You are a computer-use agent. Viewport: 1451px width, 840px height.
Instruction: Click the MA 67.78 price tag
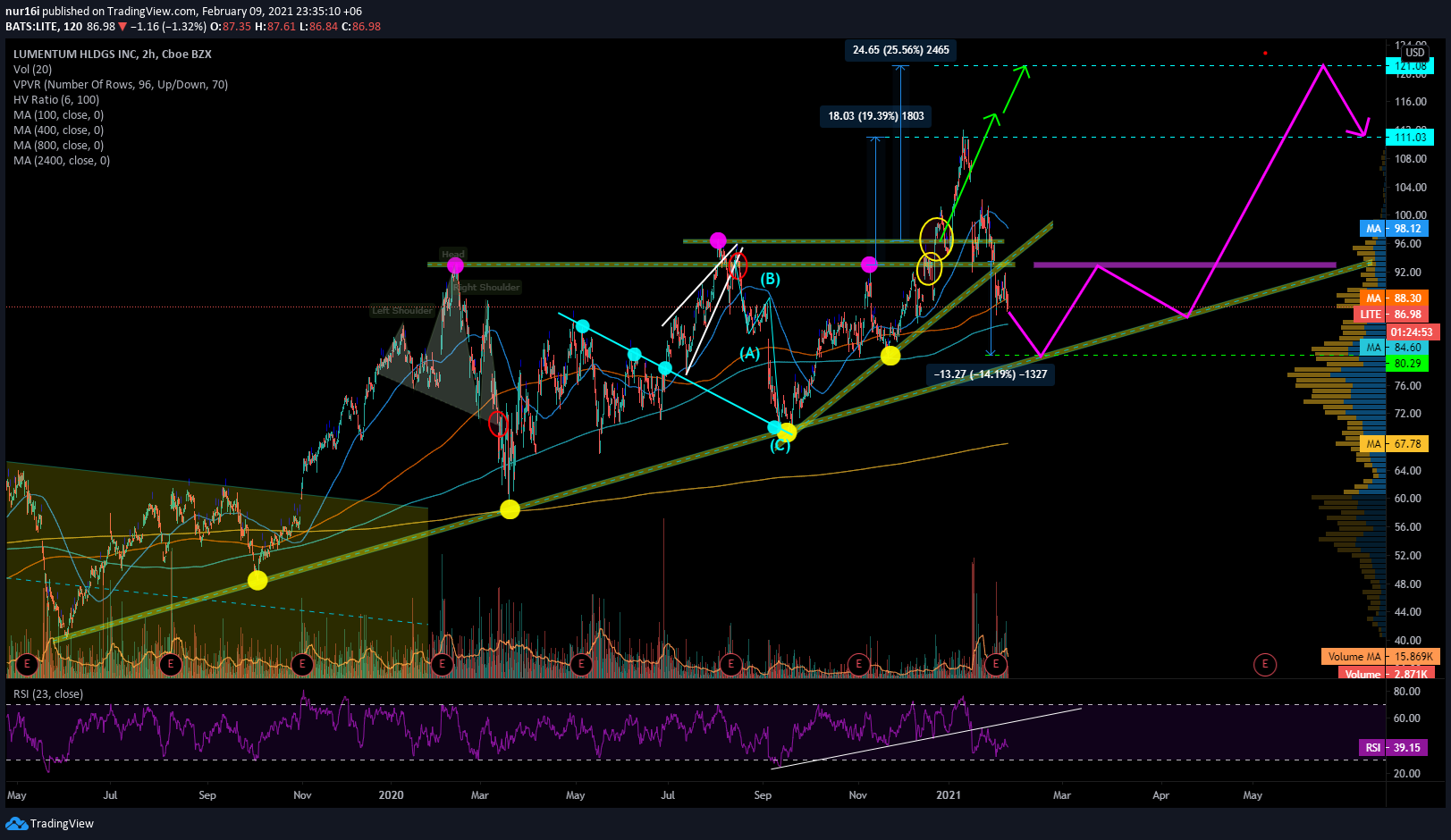(1394, 444)
